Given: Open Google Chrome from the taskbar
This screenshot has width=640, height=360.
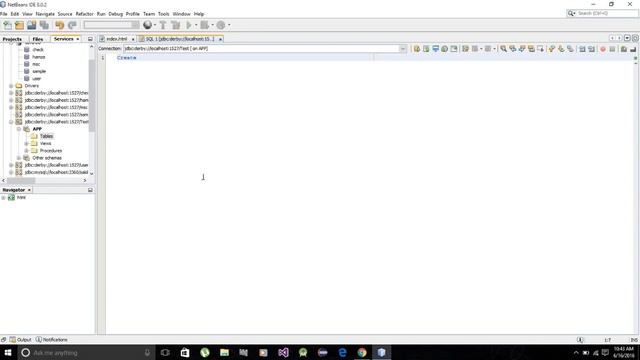Looking at the screenshot, I should pyautogui.click(x=362, y=352).
